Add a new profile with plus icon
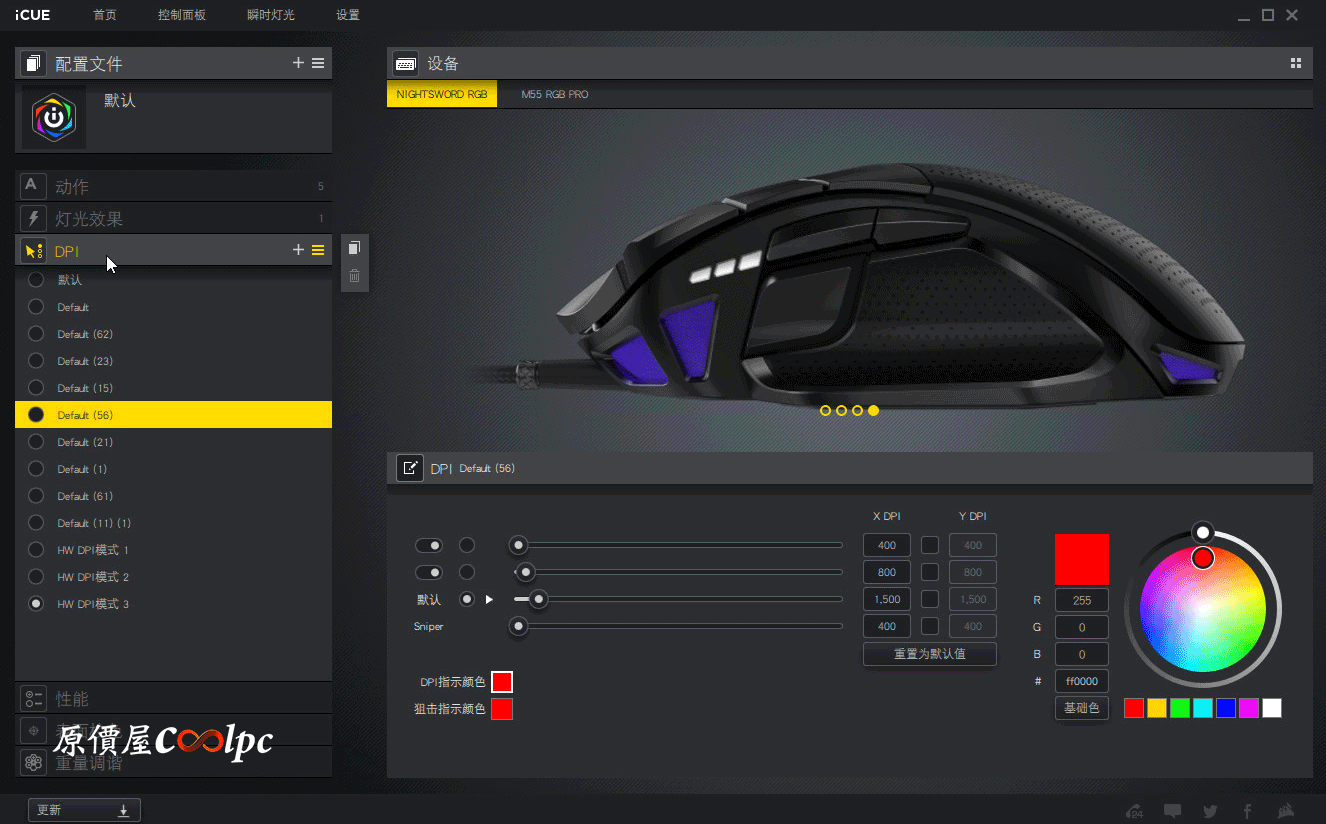The height and width of the screenshot is (824, 1326). [x=298, y=63]
